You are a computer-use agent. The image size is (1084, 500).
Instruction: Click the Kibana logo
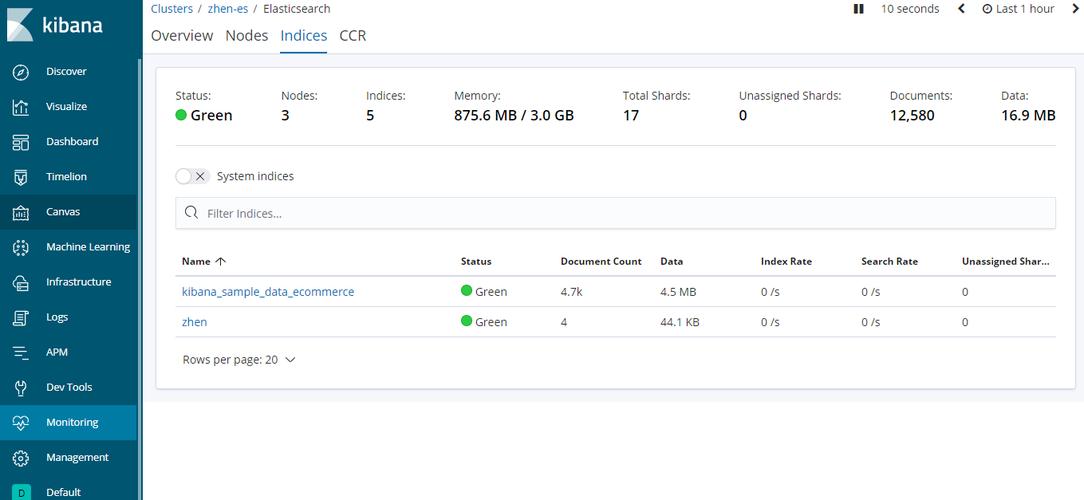[55, 25]
